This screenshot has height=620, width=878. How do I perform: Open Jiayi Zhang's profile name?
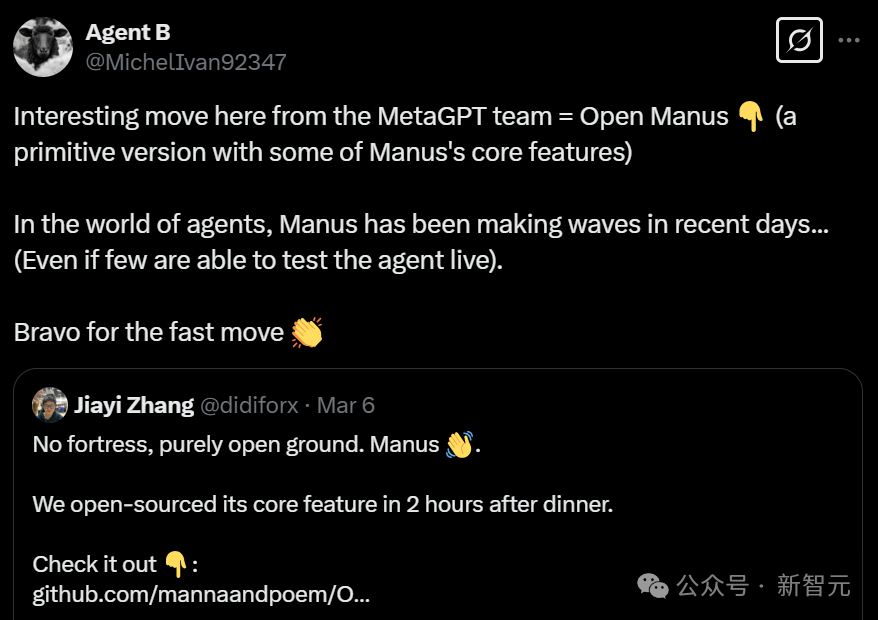coord(134,405)
